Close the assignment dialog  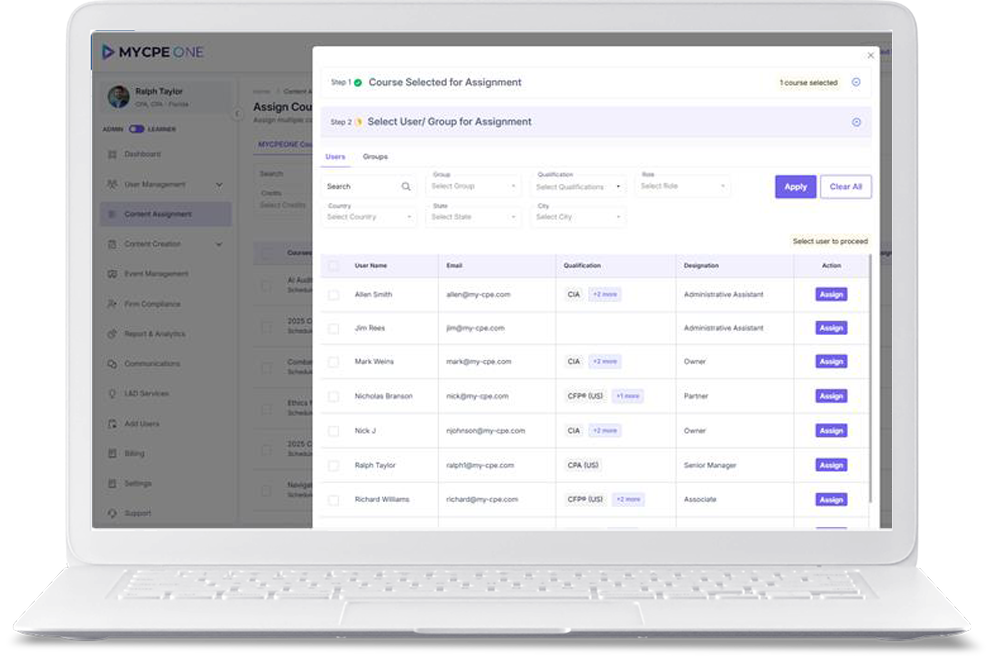click(871, 56)
